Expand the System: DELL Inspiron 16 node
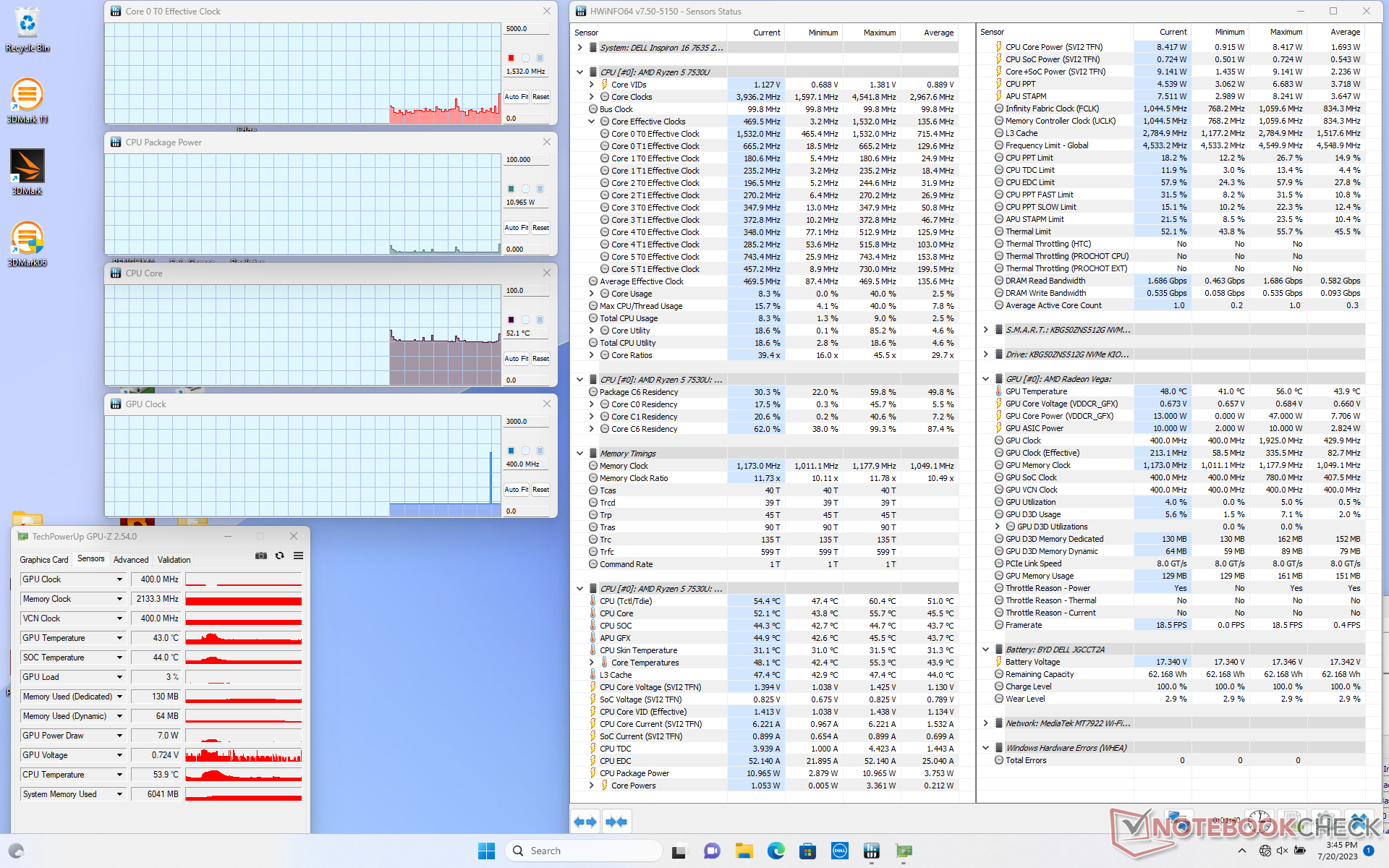Image resolution: width=1389 pixels, height=868 pixels. pyautogui.click(x=579, y=48)
